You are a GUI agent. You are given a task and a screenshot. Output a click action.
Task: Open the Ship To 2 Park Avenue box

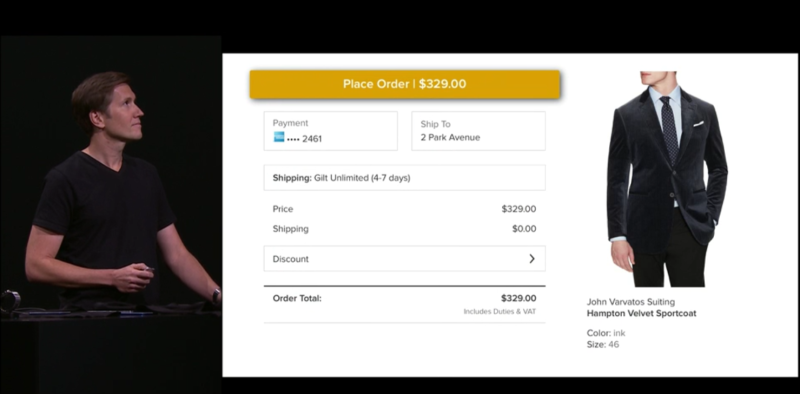pyautogui.click(x=479, y=131)
